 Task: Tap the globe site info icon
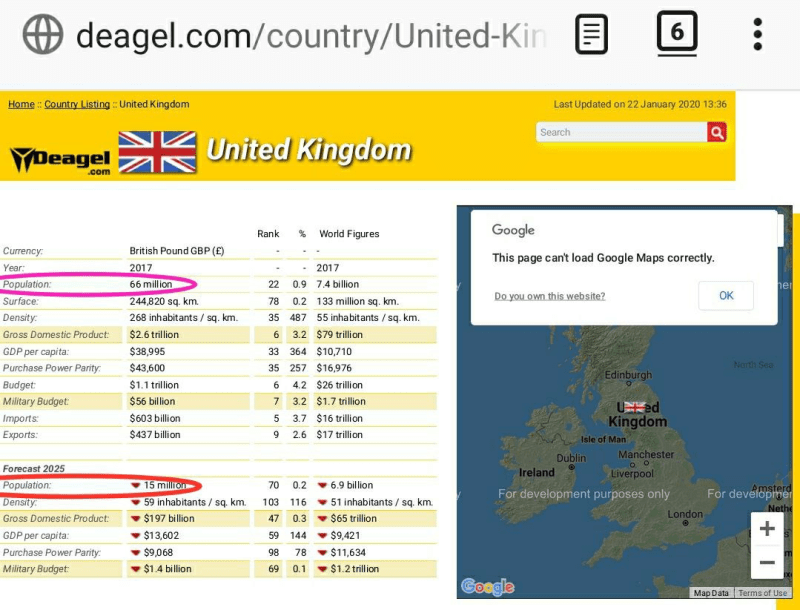click(43, 35)
